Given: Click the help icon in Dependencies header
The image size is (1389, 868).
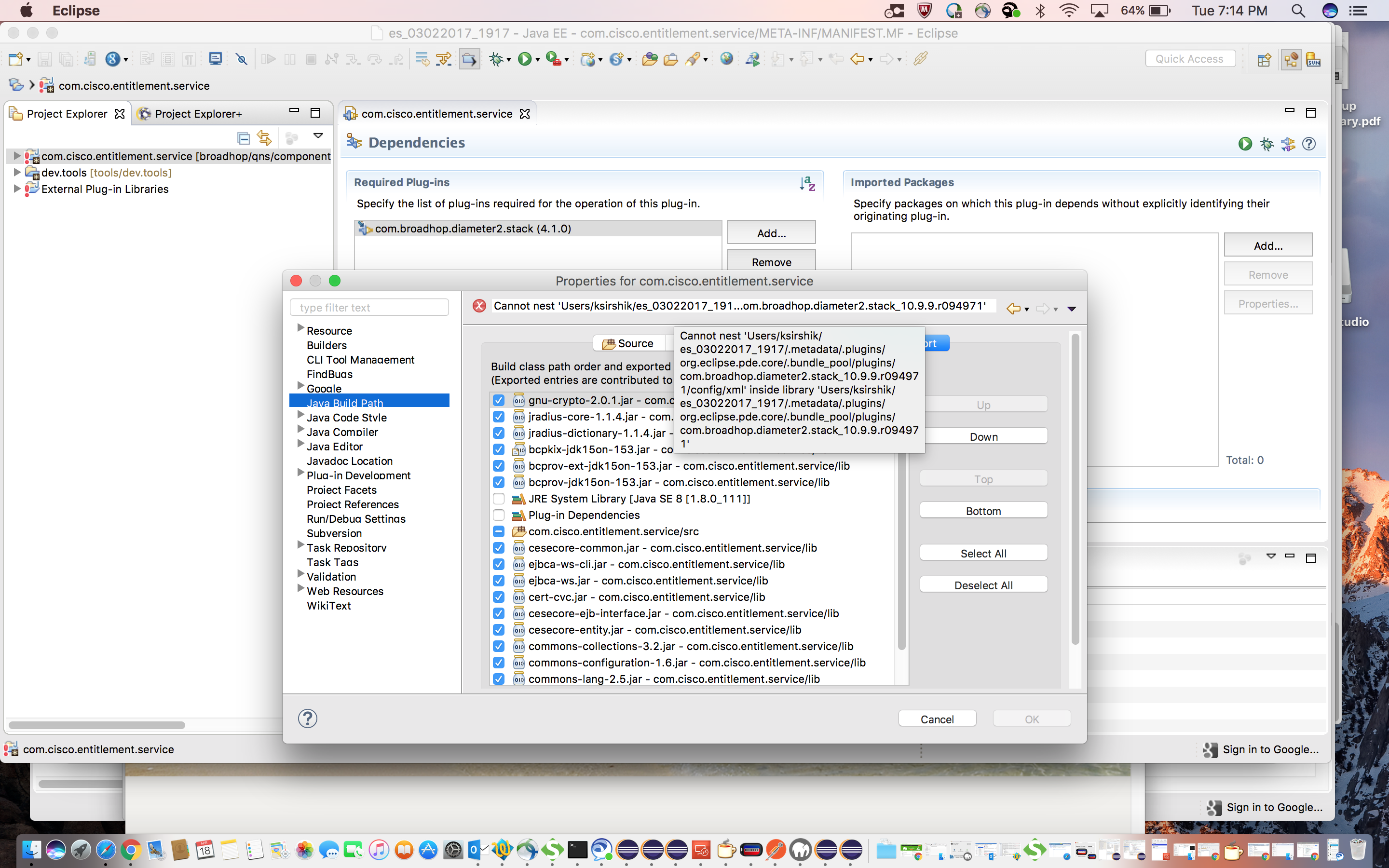Looking at the screenshot, I should point(1308,144).
